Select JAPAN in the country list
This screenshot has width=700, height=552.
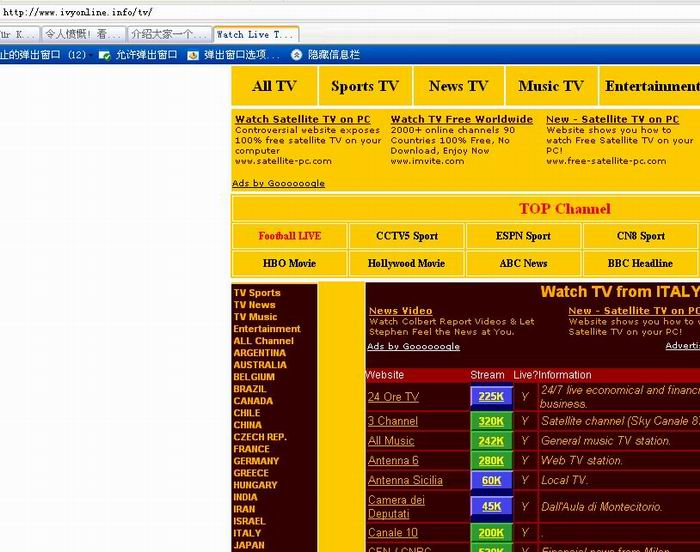249,546
